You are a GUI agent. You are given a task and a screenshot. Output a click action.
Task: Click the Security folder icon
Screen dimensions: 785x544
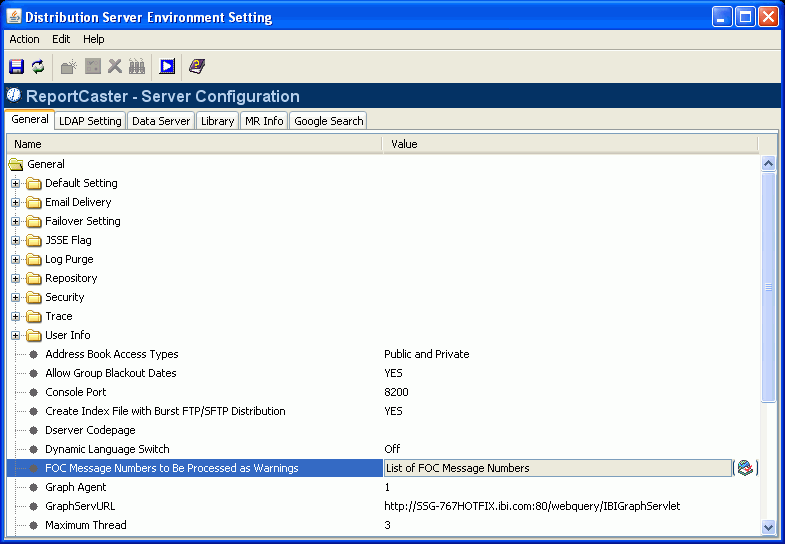(x=34, y=297)
